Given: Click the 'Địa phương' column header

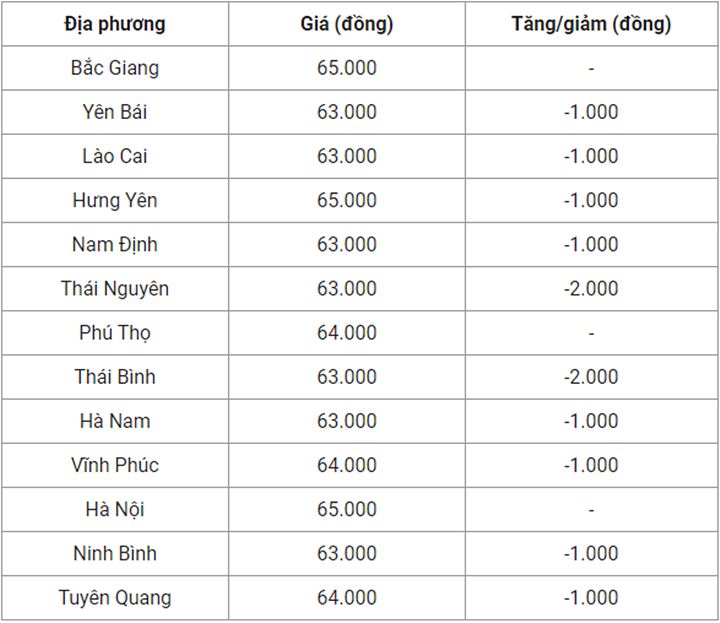Looking at the screenshot, I should pos(115,24).
